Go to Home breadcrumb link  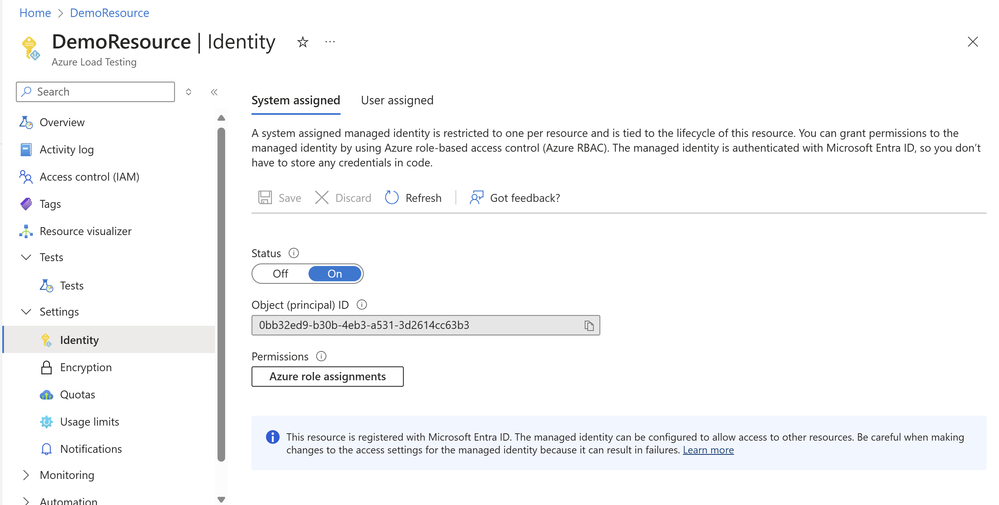coord(35,13)
